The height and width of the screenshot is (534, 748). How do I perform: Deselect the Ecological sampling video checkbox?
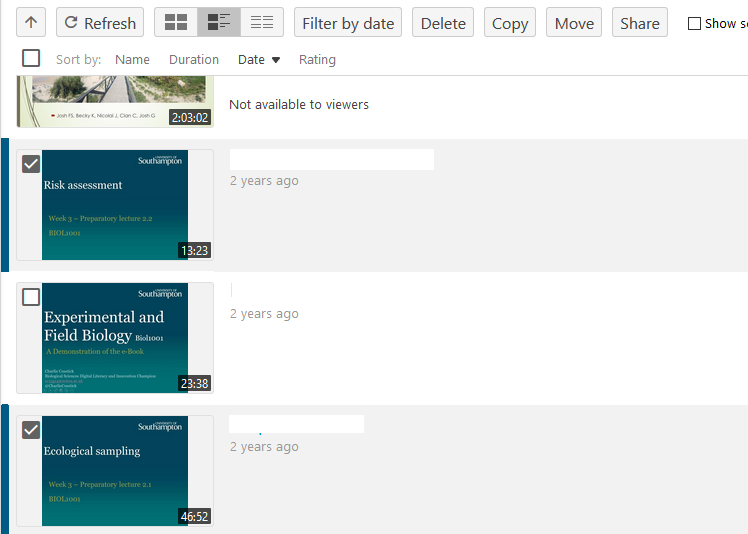click(31, 430)
